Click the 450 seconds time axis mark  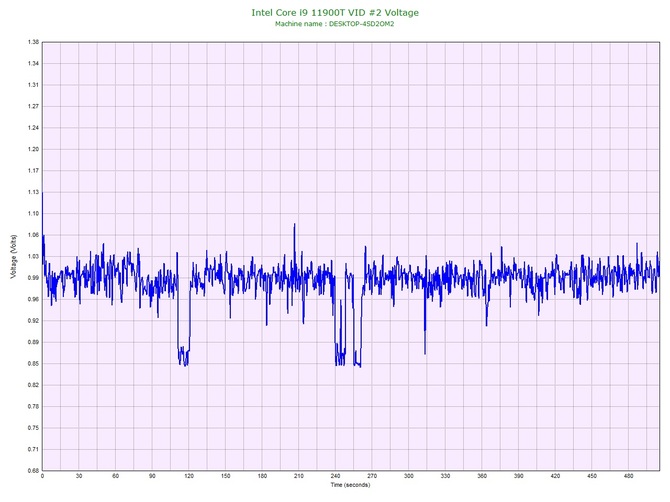pos(592,476)
